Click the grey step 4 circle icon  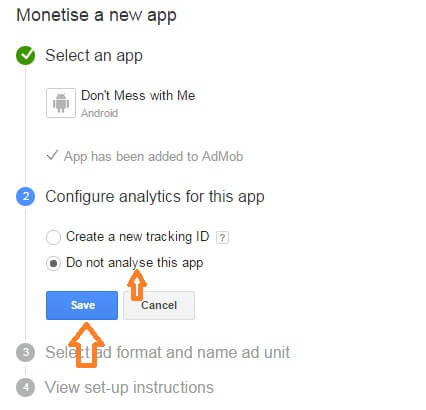coord(25,387)
